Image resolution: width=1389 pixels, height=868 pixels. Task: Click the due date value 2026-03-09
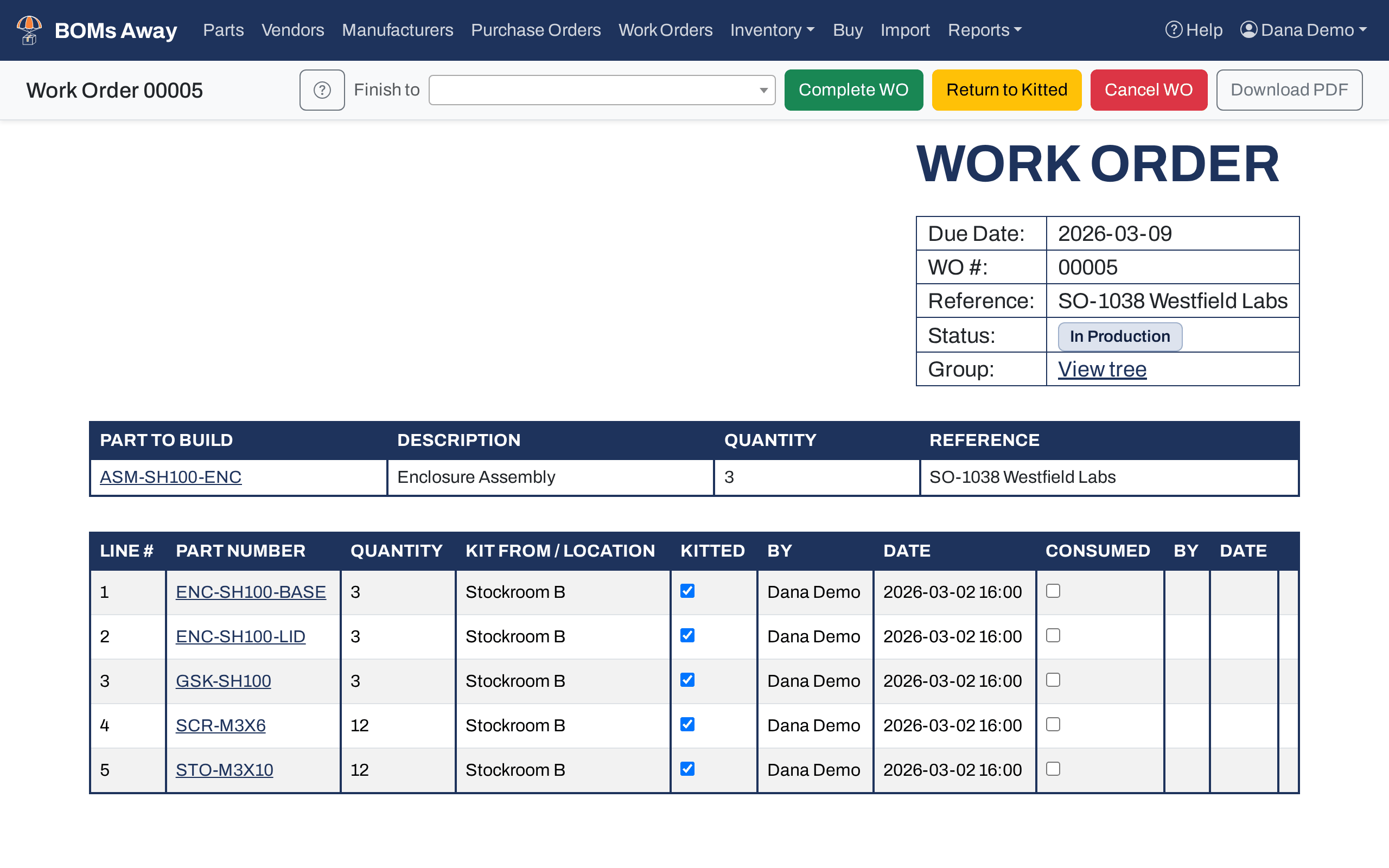point(1114,234)
